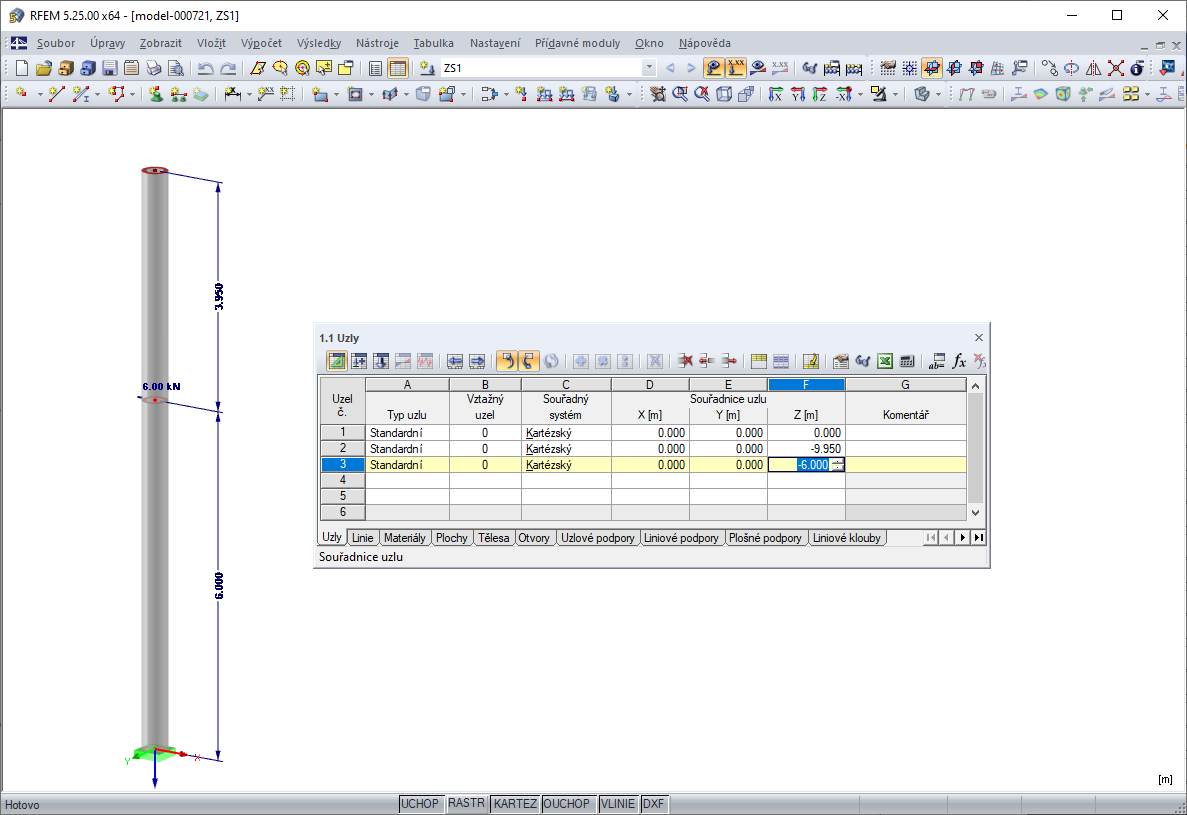Open print preview (magnifier over page) icon
The image size is (1187, 815).
(x=176, y=68)
